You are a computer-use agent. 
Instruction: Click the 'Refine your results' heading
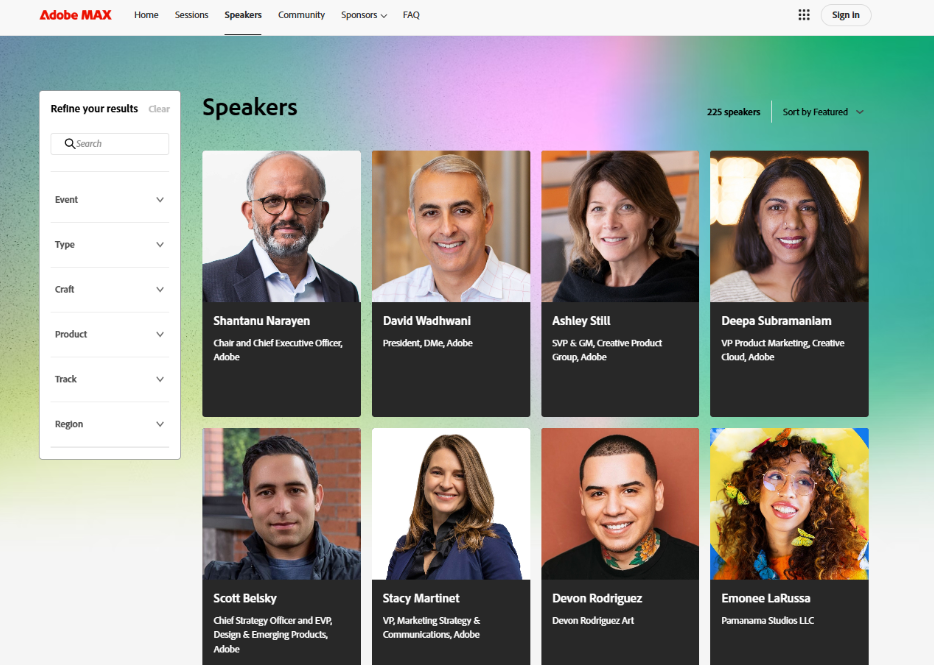click(x=94, y=109)
